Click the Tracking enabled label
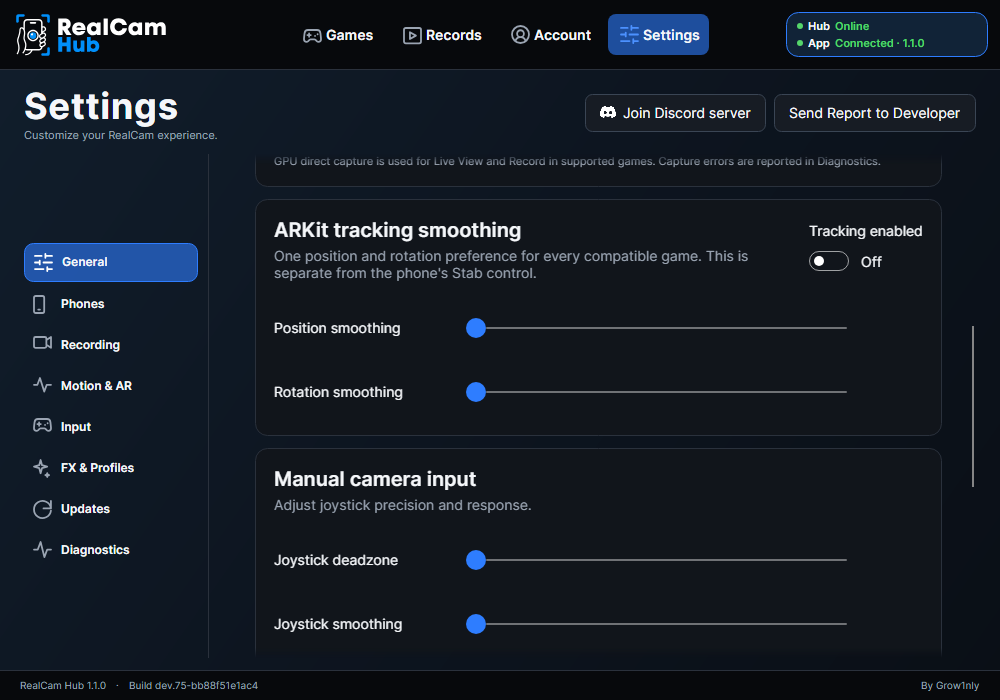The image size is (1000, 700). [865, 231]
